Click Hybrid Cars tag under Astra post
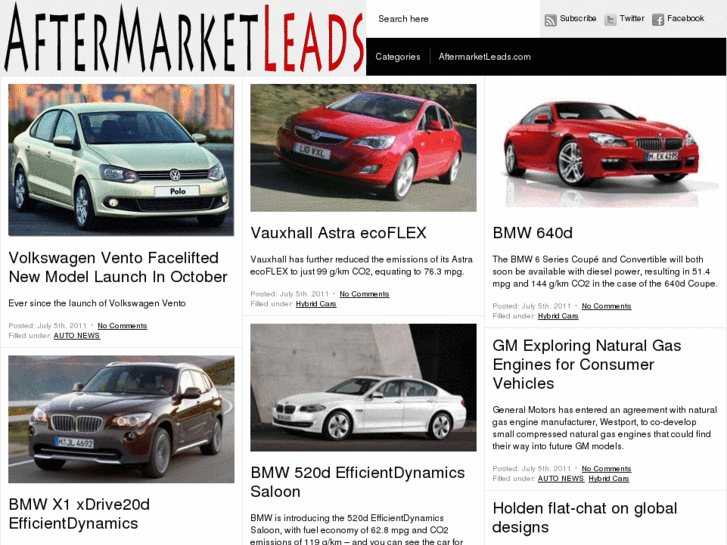727x545 pixels. (316, 303)
